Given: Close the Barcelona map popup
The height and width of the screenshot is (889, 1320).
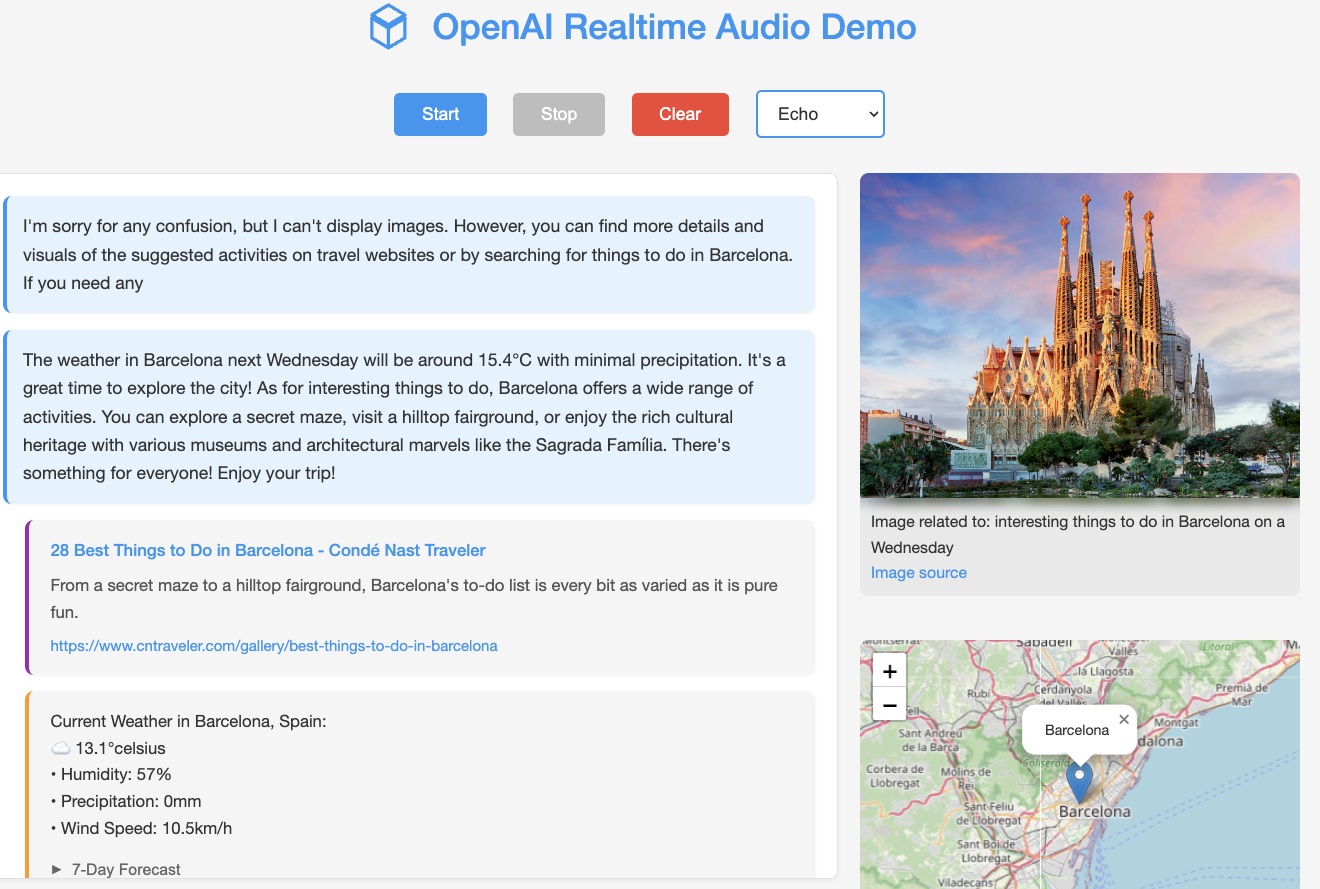Looking at the screenshot, I should coord(1124,718).
